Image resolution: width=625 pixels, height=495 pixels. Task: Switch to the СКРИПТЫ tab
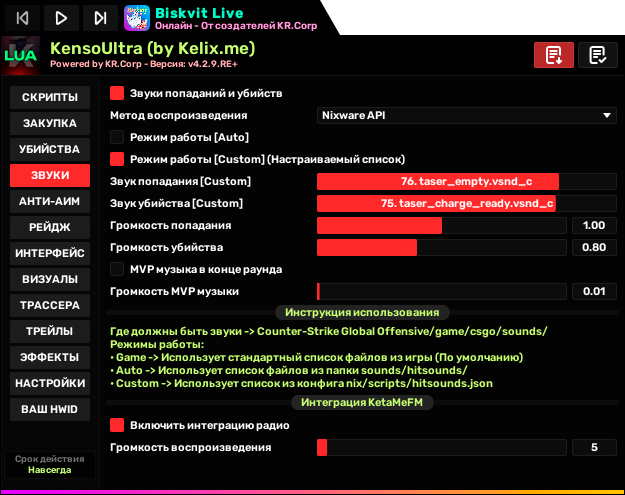tap(49, 97)
